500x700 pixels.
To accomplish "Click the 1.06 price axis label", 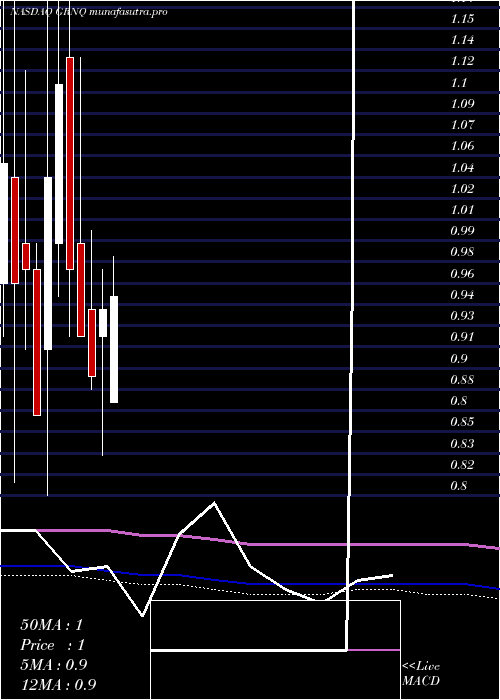I will pyautogui.click(x=462, y=146).
